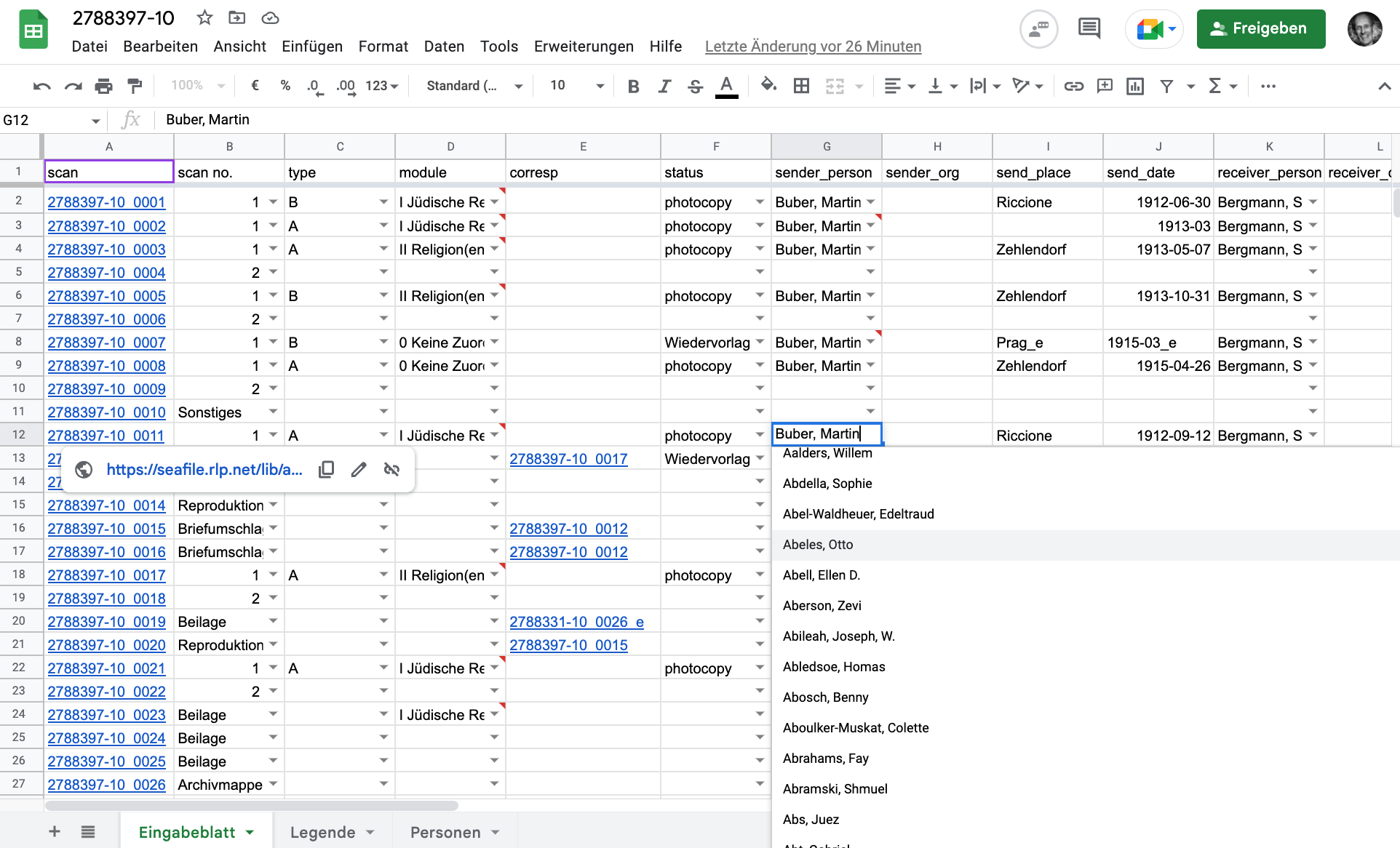Viewport: 1400px width, 848px height.
Task: Star this spreadsheet document
Action: (205, 17)
